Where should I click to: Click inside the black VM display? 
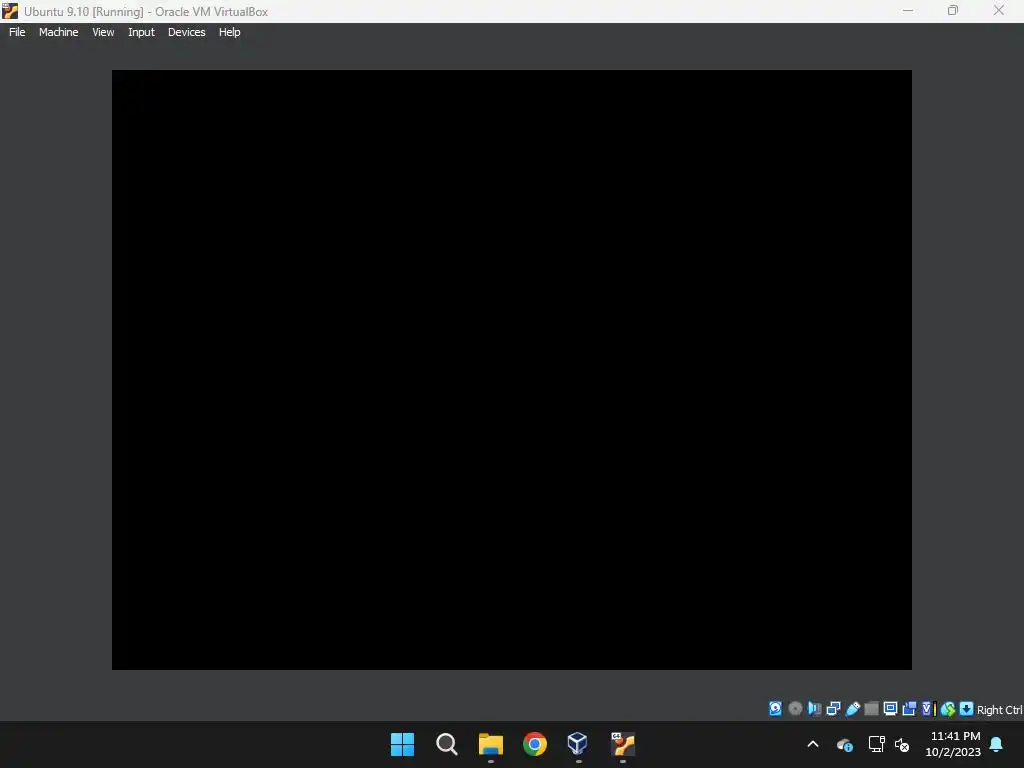tap(511, 370)
